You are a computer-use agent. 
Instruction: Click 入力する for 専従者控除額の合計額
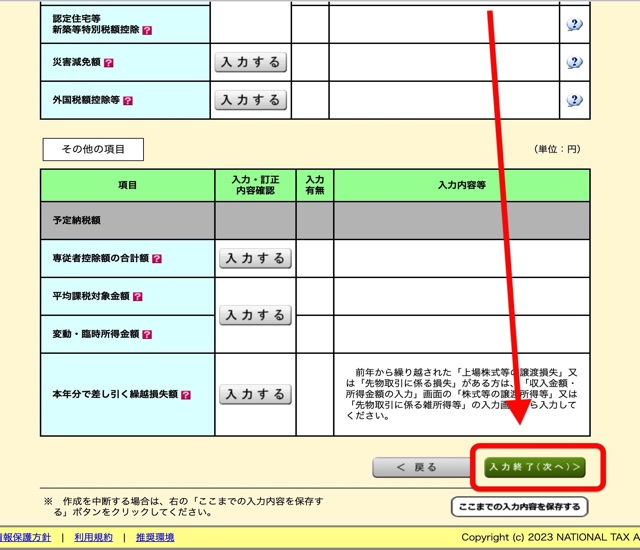pyautogui.click(x=255, y=258)
